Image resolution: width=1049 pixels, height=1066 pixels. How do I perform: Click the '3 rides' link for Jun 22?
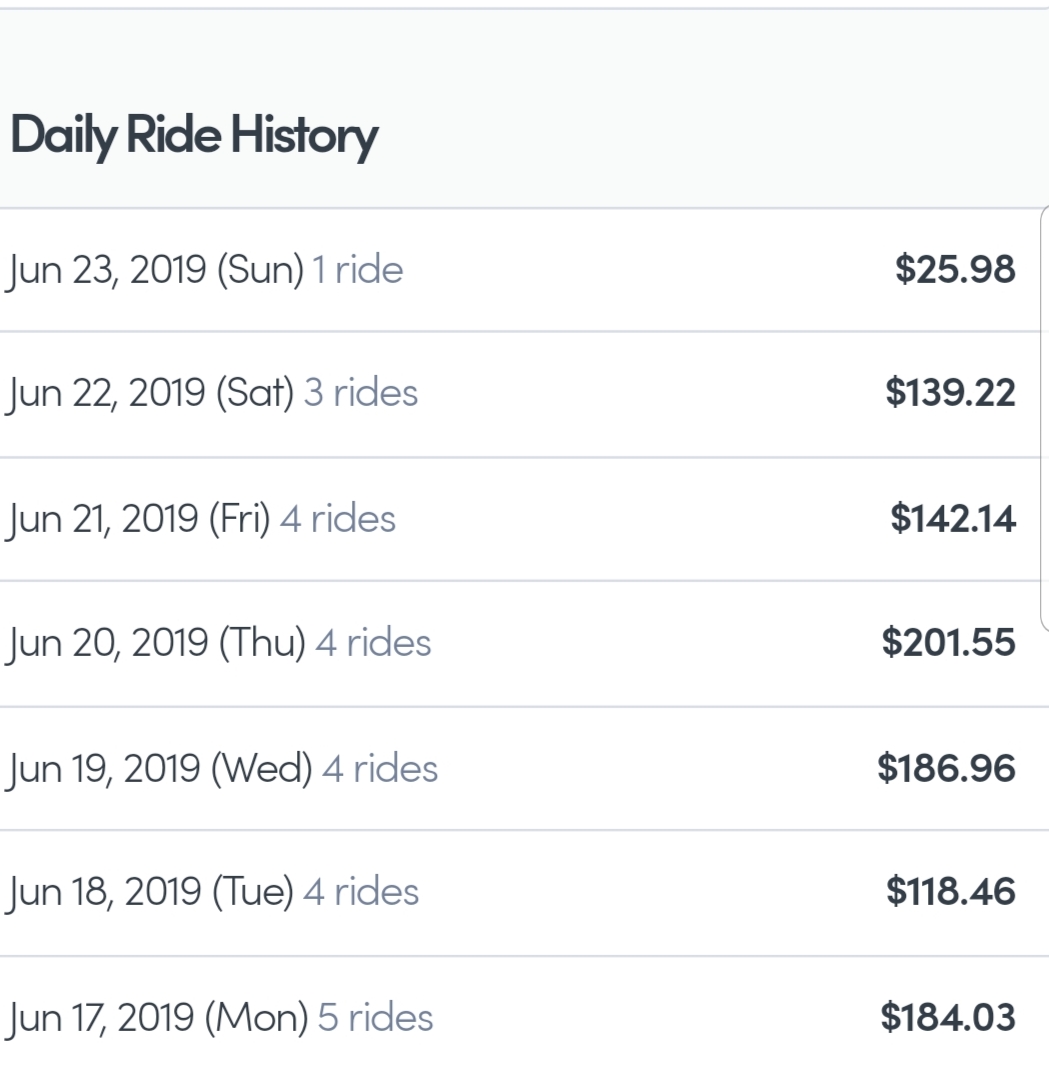[360, 394]
